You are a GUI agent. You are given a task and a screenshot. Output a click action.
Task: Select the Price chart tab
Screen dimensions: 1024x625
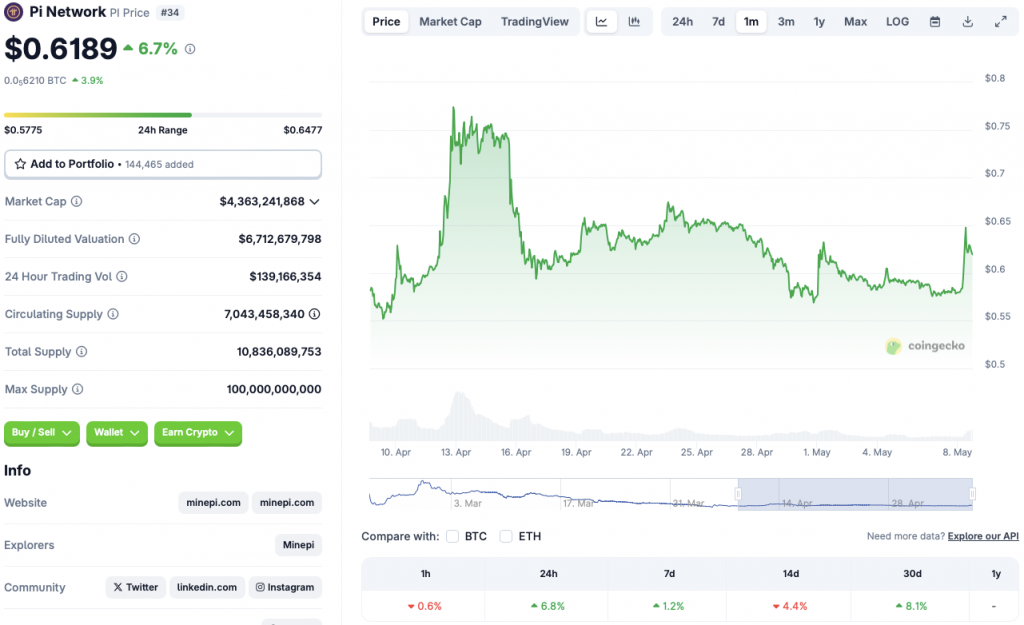click(386, 22)
